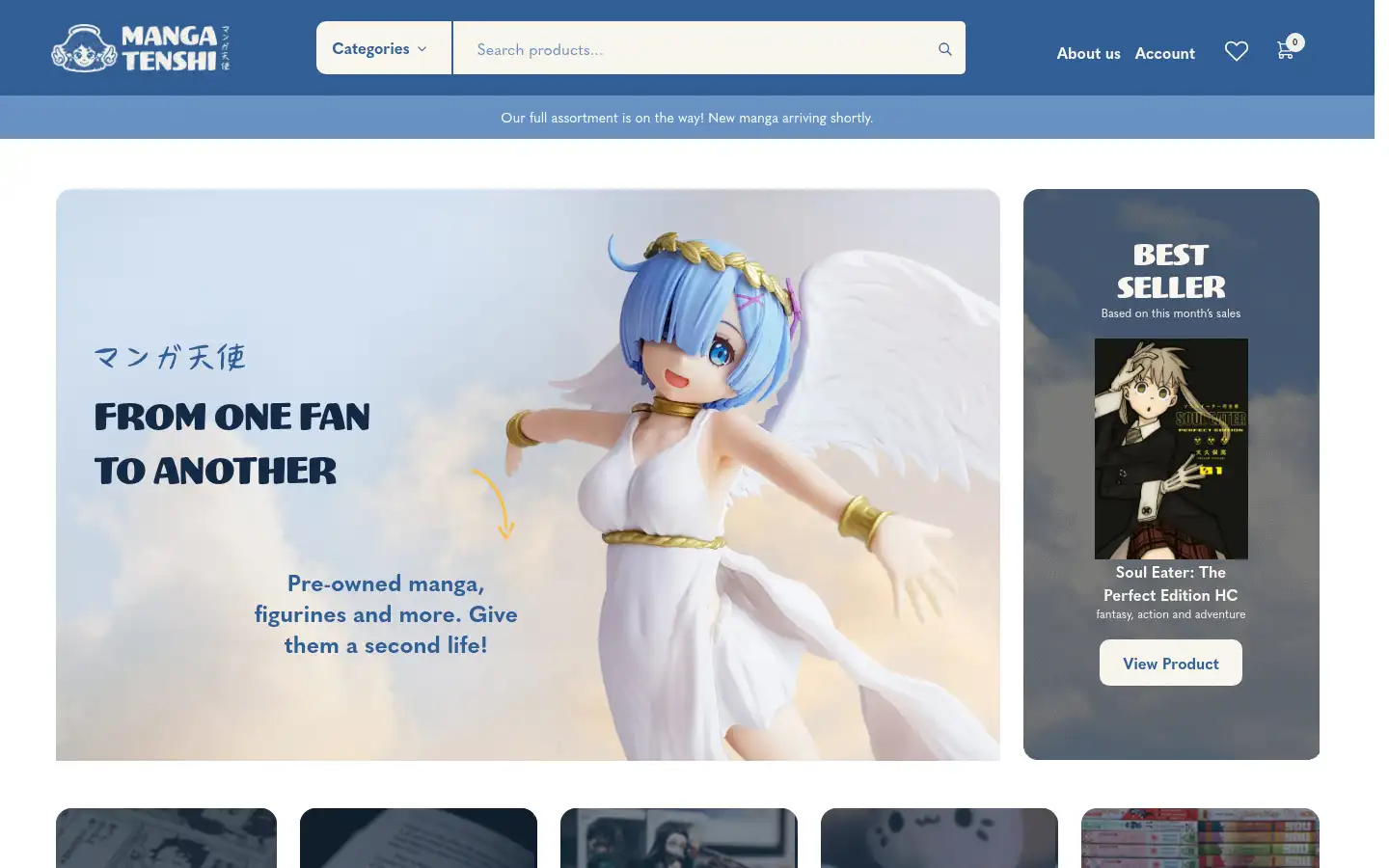Click the Soul Eater cover thumbnail
Viewport: 1389px width, 868px height.
click(1171, 448)
